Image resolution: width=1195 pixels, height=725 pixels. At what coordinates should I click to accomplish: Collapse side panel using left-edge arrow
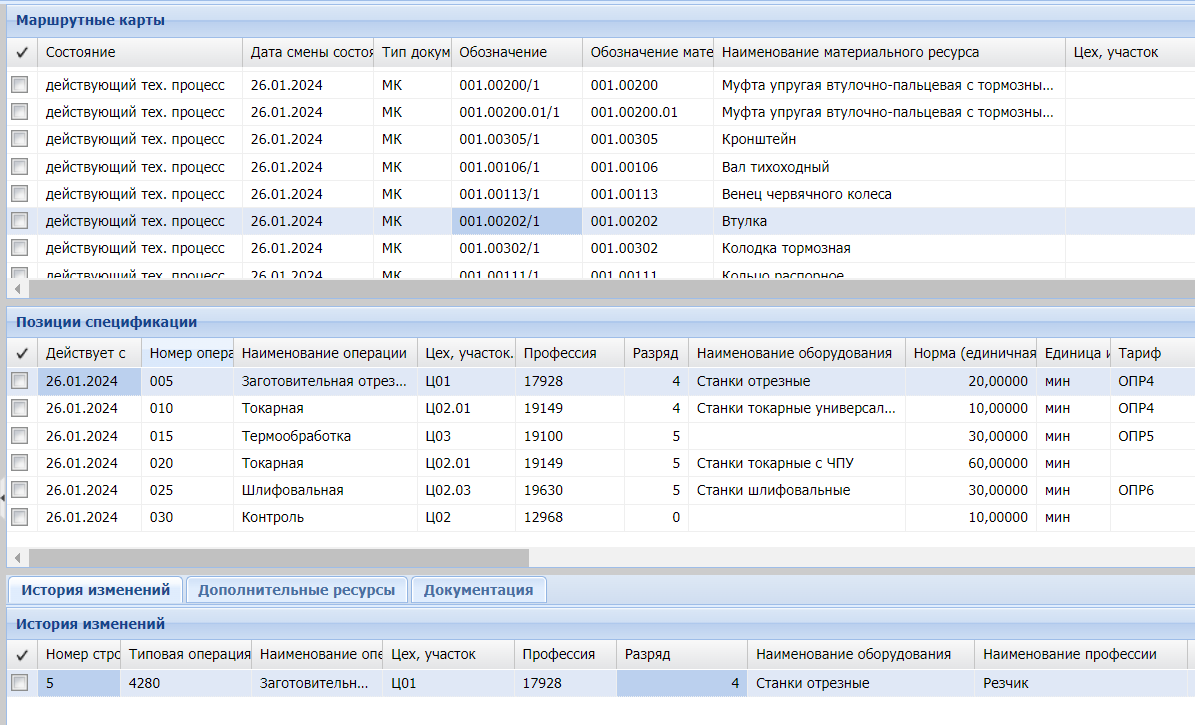coord(3,495)
